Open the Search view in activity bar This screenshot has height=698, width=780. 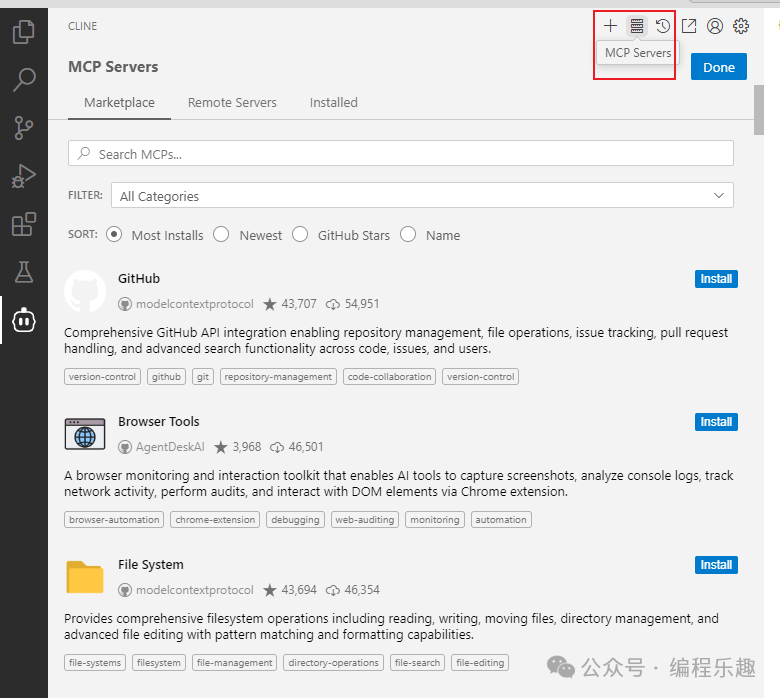23,80
